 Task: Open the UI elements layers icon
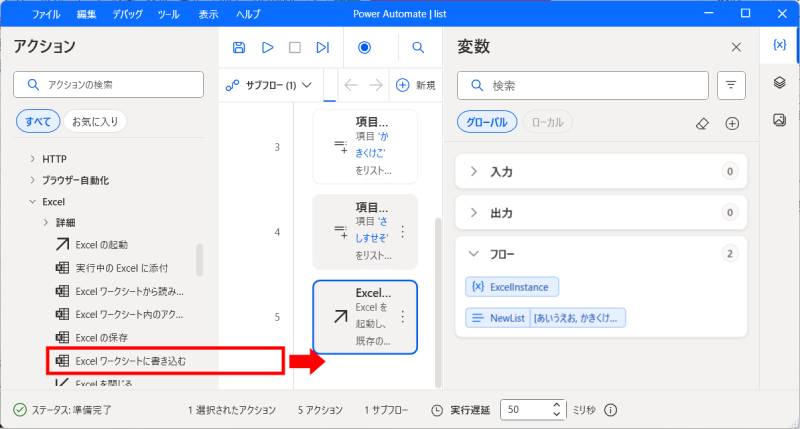point(780,82)
